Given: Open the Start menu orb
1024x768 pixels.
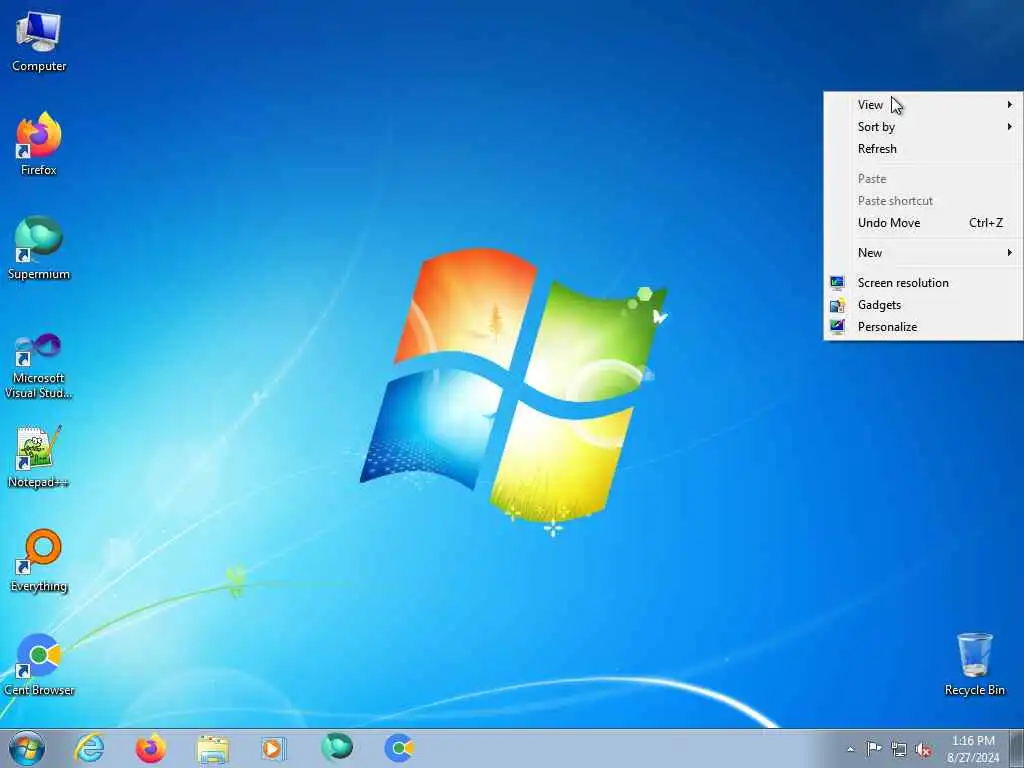Looking at the screenshot, I should (x=27, y=748).
